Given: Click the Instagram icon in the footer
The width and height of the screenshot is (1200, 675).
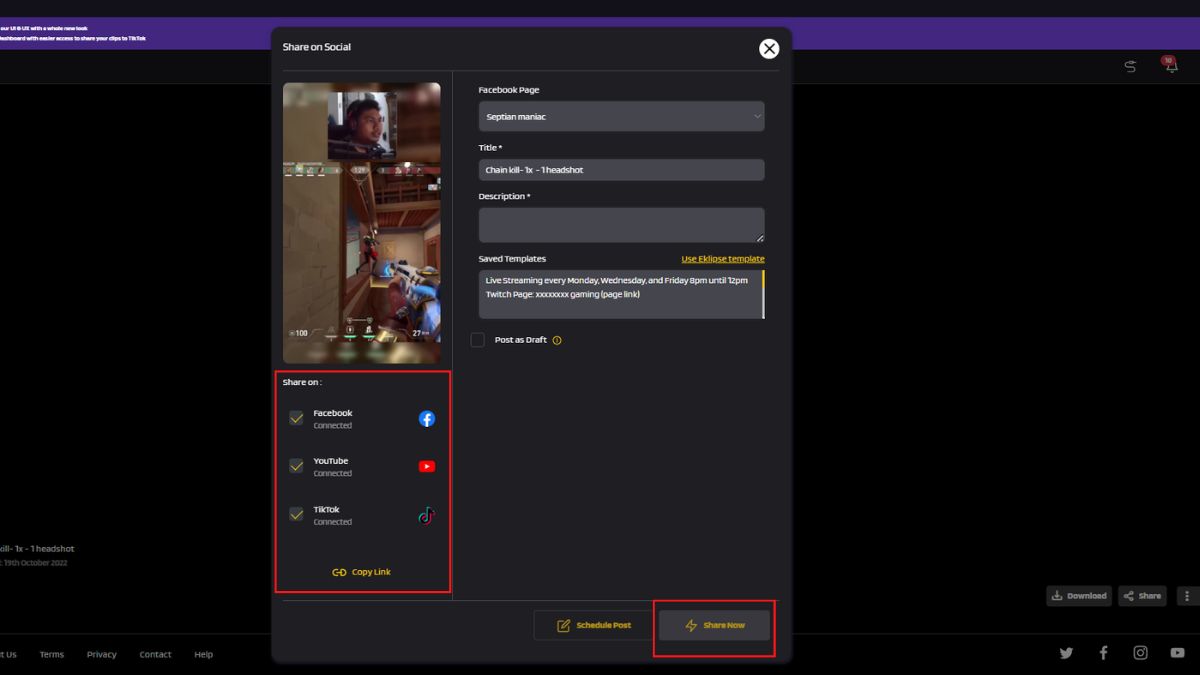Looking at the screenshot, I should click(x=1140, y=652).
